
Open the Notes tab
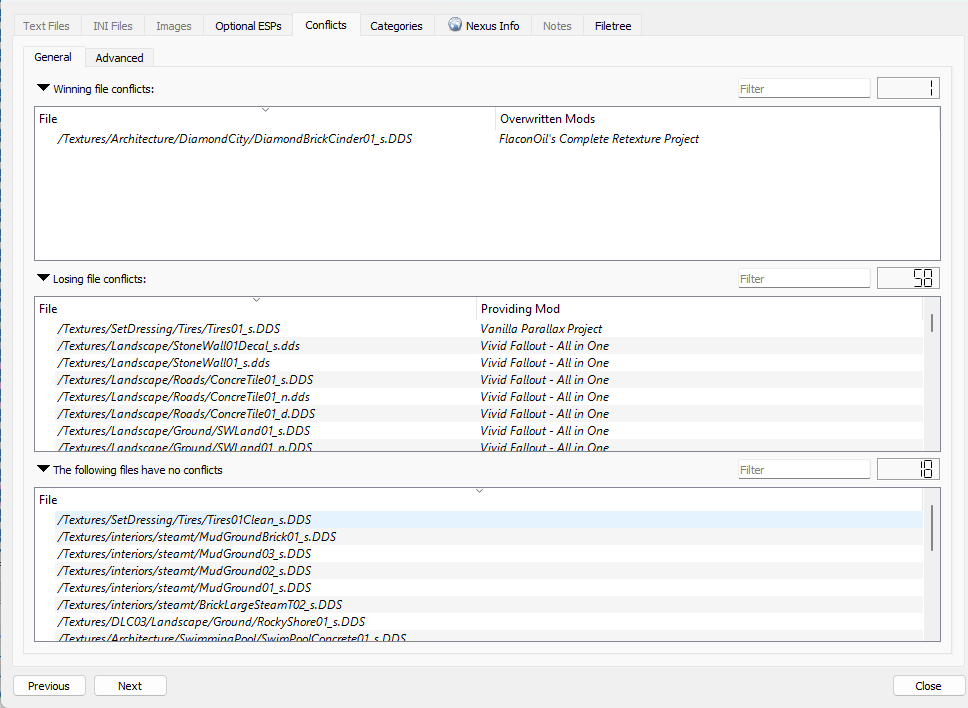[x=557, y=26]
